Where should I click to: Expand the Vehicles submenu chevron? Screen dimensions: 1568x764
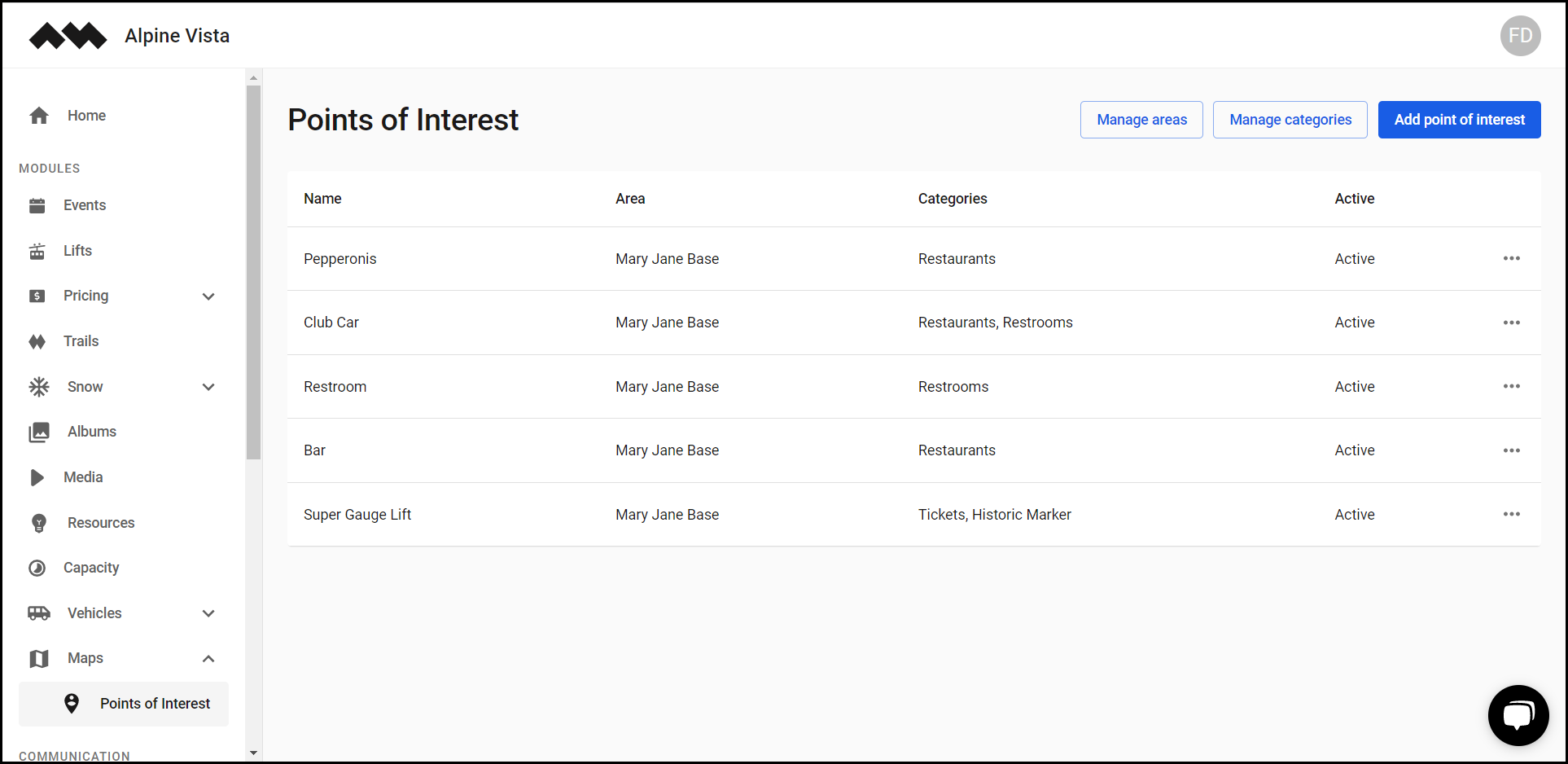208,613
